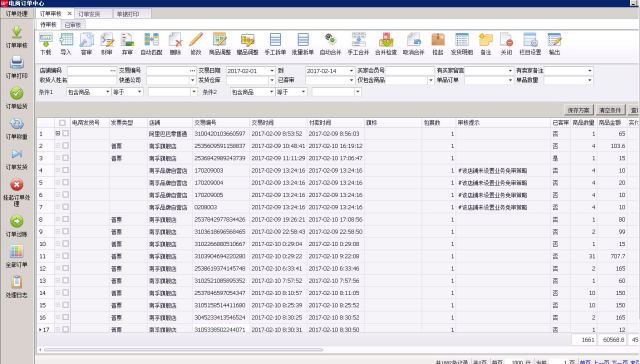Click the browse button of 交易编号 field
Screen dimensions: 640x364
[192, 71]
